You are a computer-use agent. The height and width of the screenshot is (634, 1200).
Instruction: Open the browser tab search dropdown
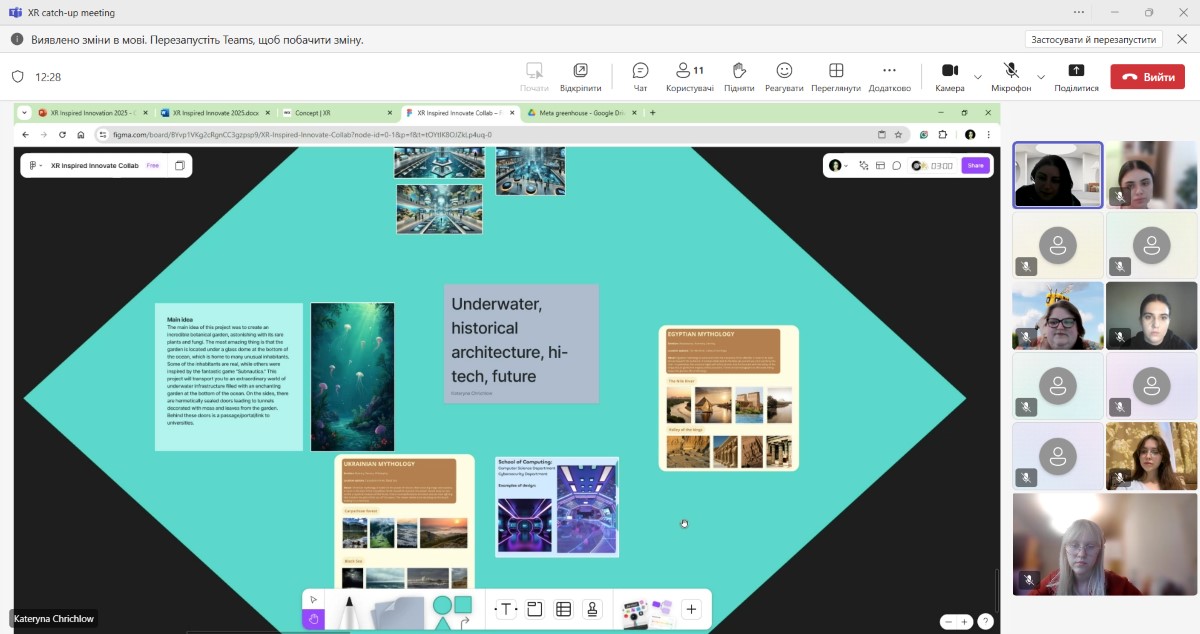[25, 113]
